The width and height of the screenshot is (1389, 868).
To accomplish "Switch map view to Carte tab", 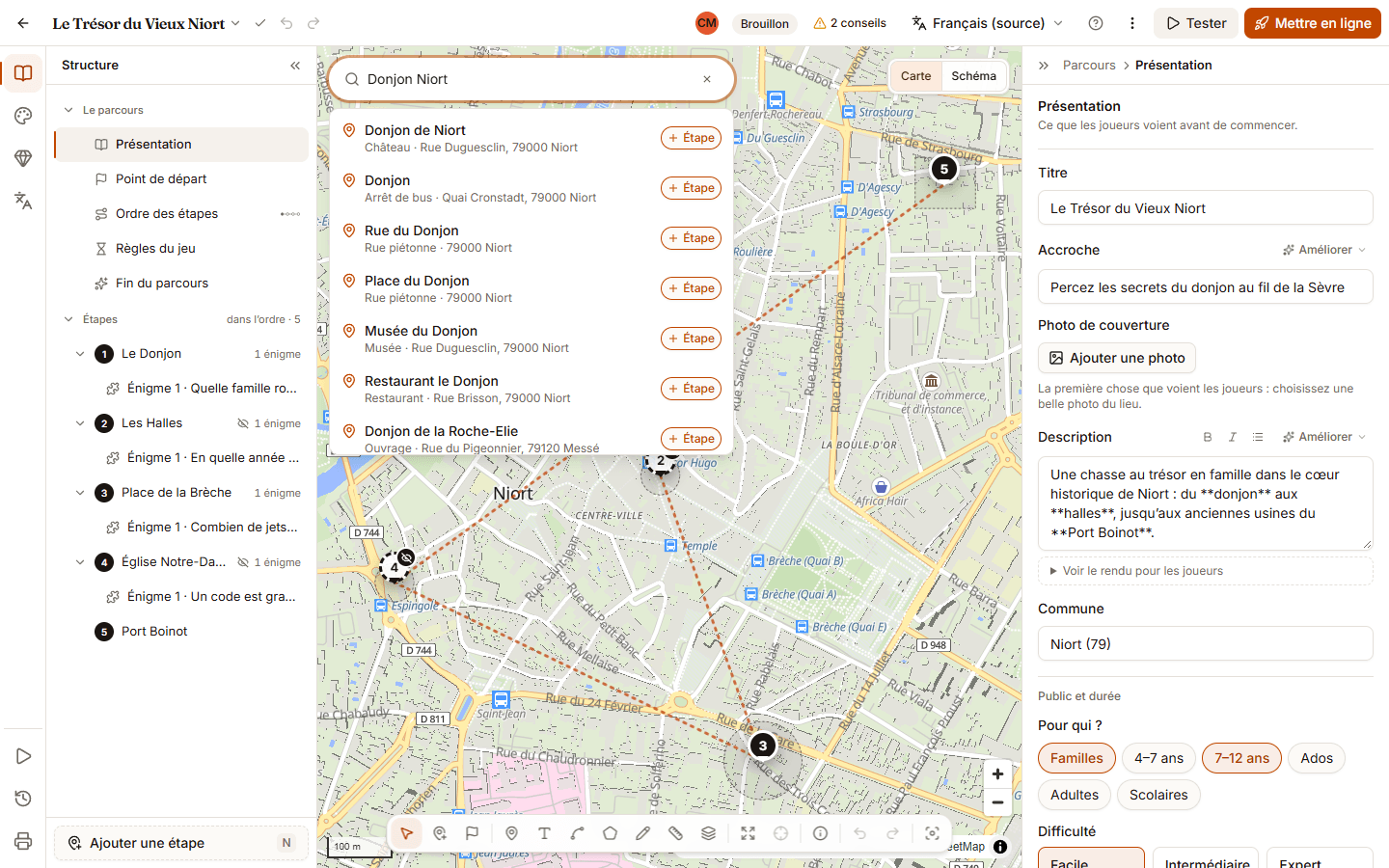I will point(916,76).
